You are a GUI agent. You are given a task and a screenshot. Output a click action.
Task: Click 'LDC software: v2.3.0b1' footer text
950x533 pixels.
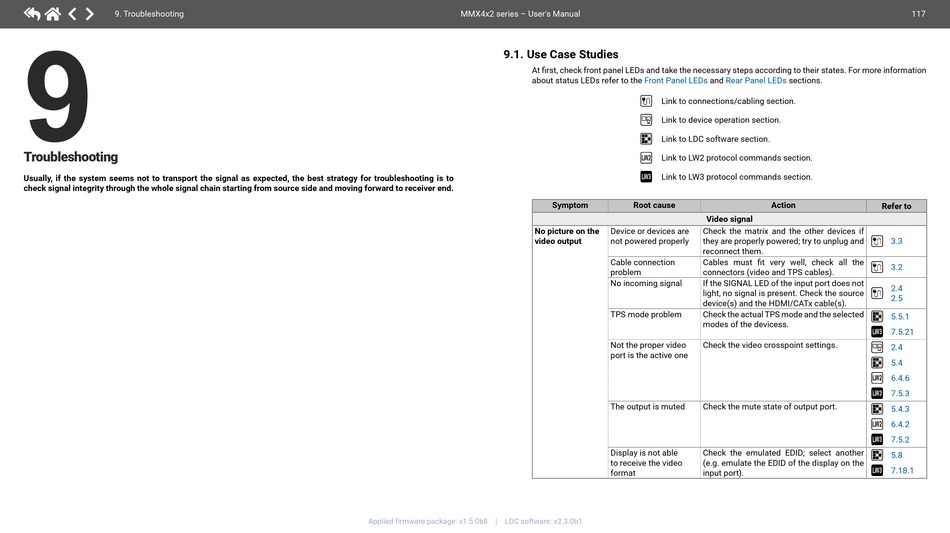coord(543,521)
